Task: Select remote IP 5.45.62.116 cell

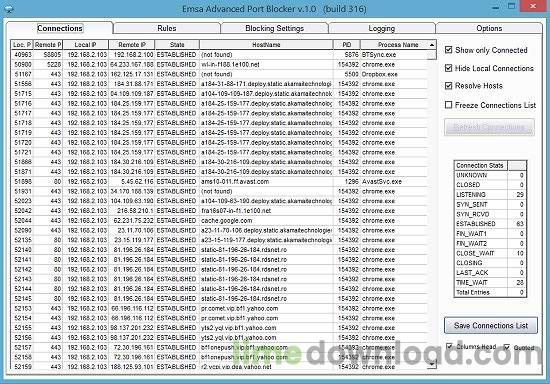Action: pyautogui.click(x=132, y=182)
